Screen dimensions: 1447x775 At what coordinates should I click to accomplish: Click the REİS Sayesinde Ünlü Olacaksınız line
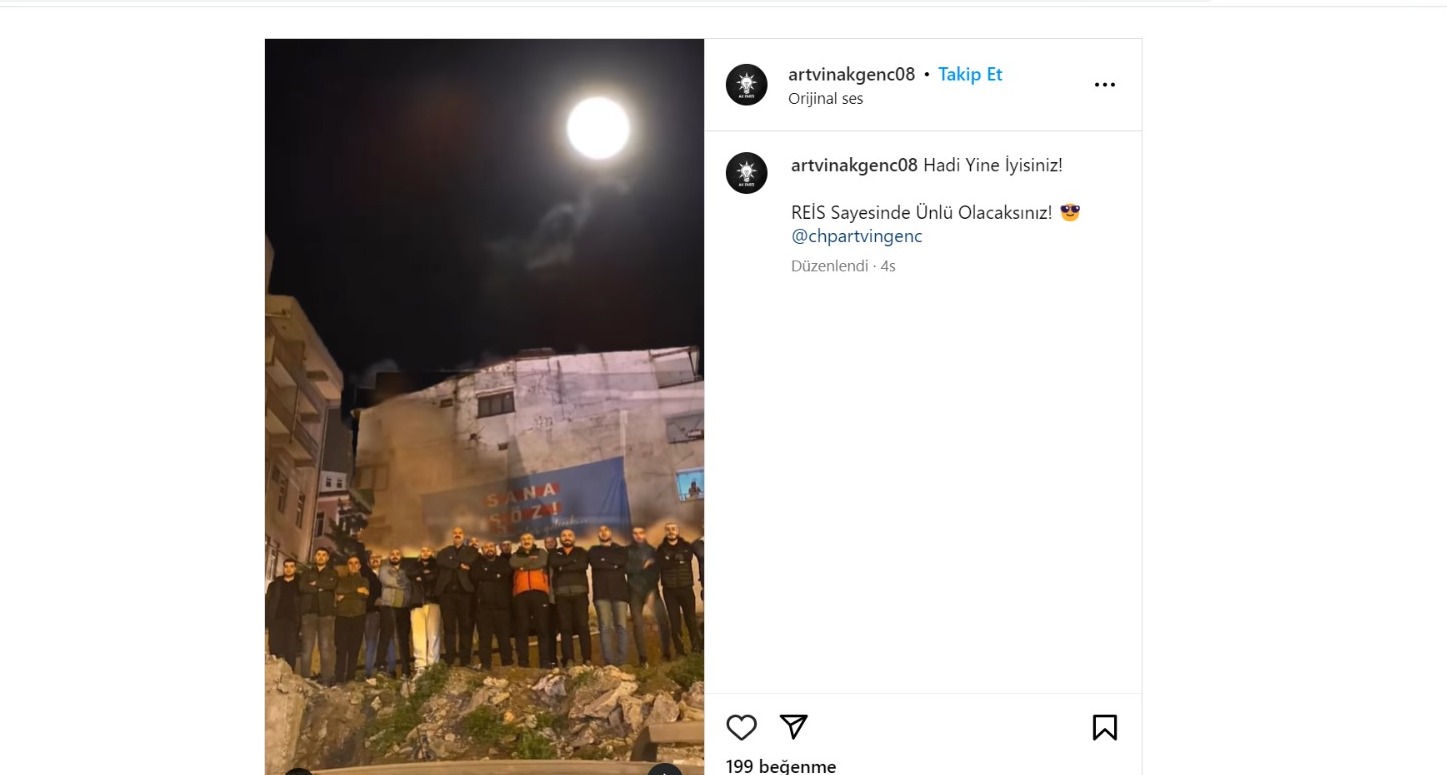pos(921,213)
